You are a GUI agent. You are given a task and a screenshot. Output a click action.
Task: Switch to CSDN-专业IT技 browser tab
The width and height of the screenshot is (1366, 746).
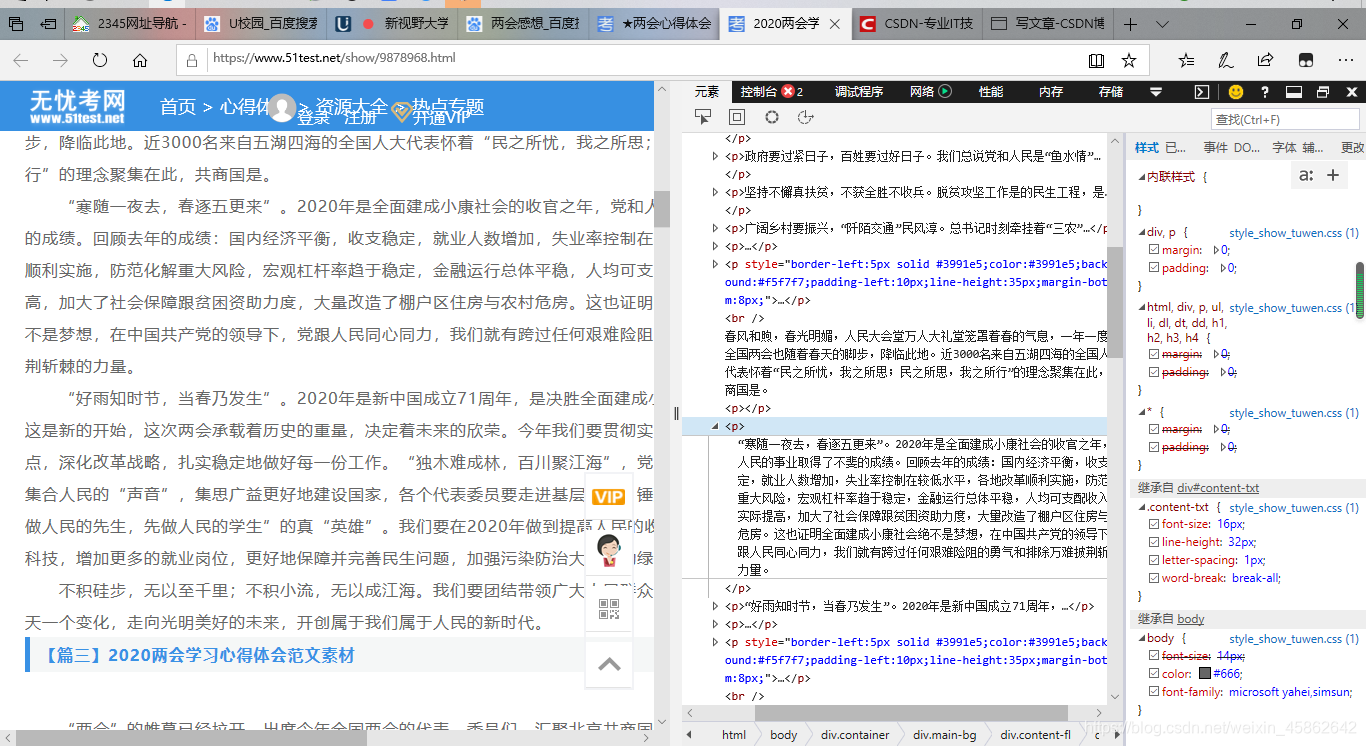(916, 24)
